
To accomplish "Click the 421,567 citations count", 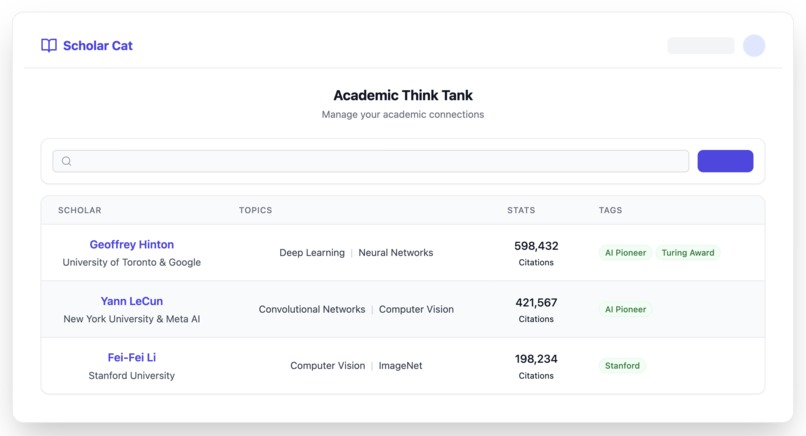I will click(536, 302).
